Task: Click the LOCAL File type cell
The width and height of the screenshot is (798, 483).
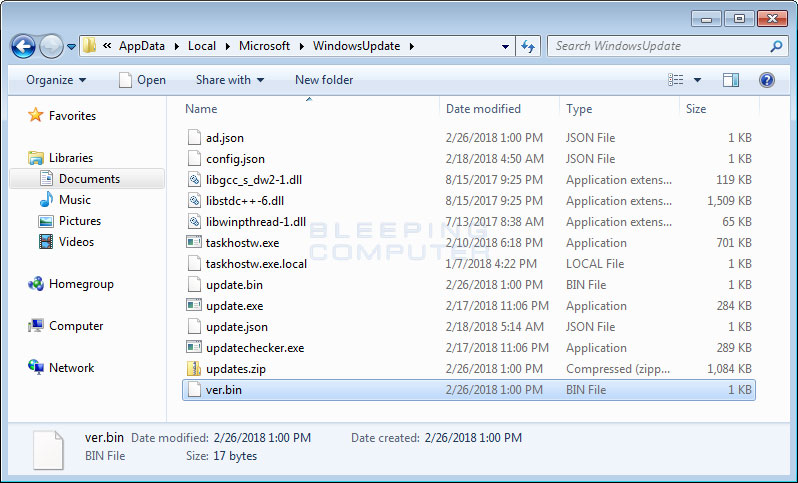Action: pos(595,264)
